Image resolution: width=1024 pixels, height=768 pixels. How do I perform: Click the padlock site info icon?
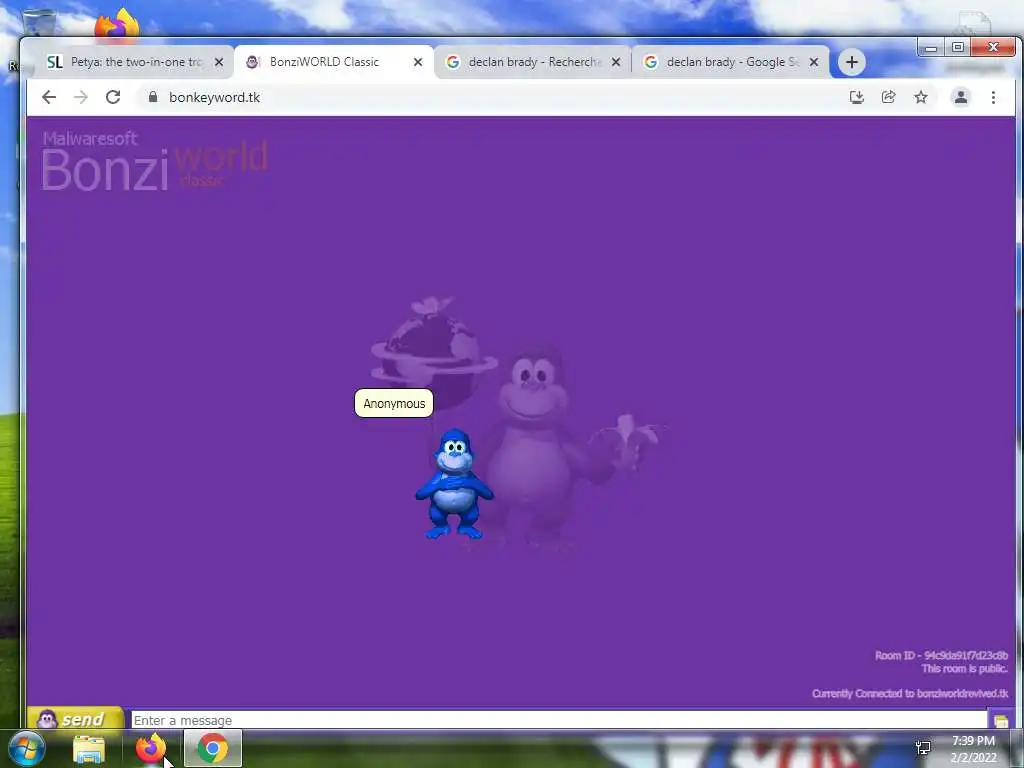153,97
